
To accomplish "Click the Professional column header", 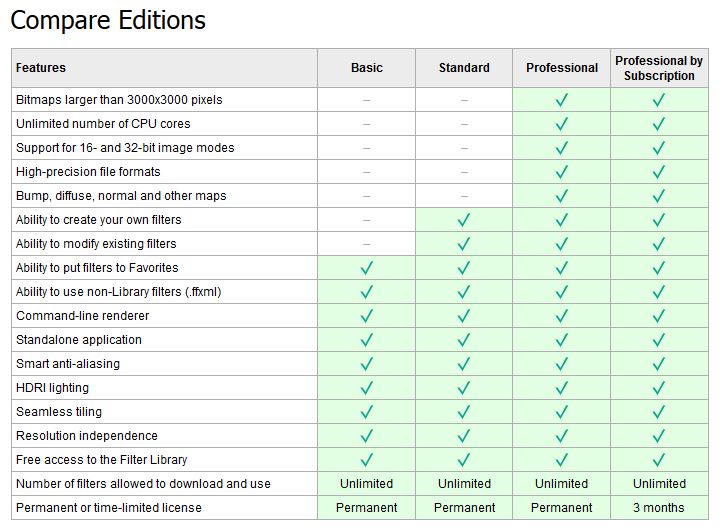I will click(x=562, y=68).
